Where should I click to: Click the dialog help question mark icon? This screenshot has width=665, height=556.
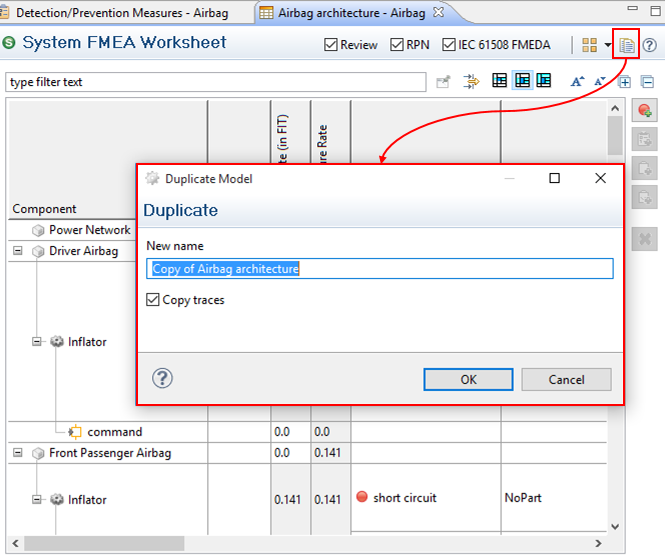[163, 378]
